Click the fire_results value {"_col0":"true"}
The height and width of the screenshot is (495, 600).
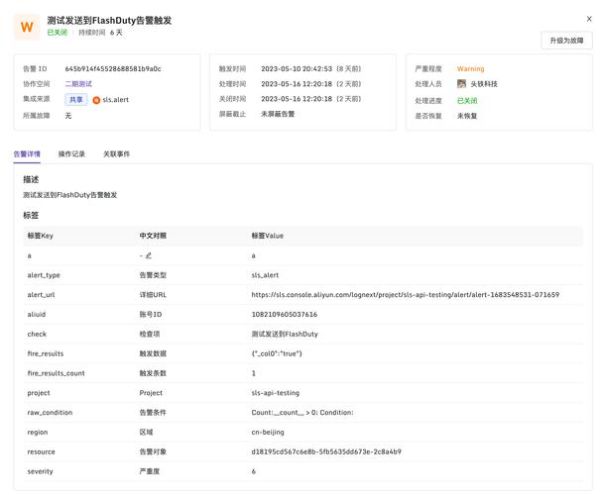point(277,353)
